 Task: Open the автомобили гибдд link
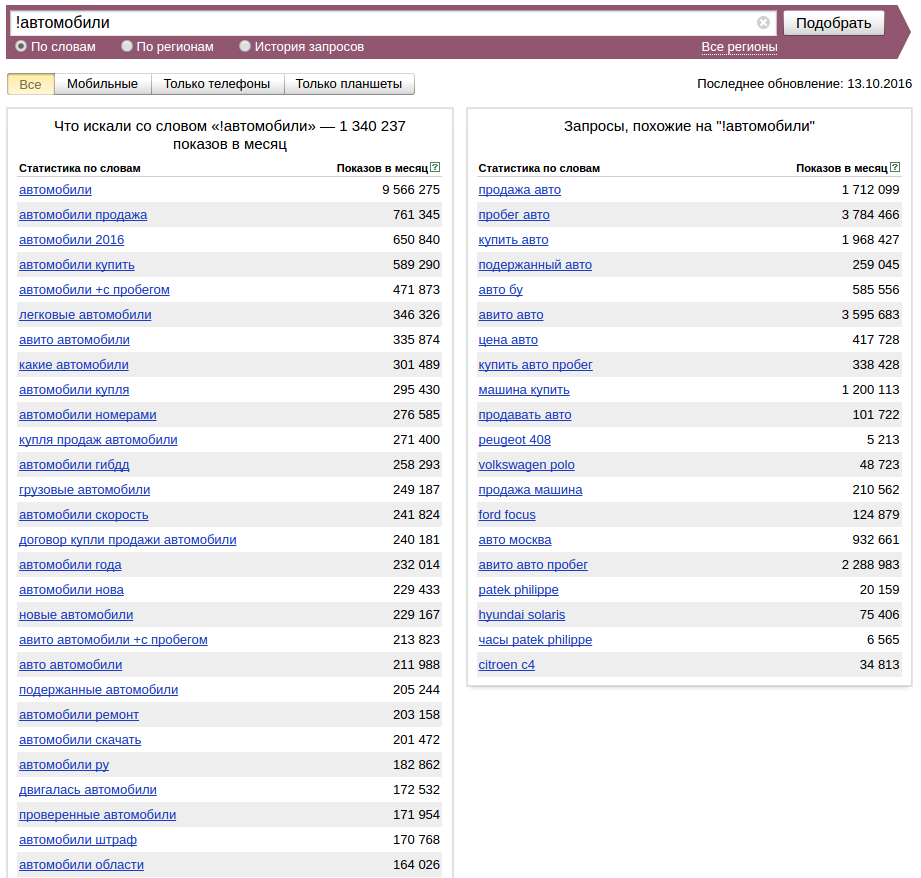(x=74, y=465)
